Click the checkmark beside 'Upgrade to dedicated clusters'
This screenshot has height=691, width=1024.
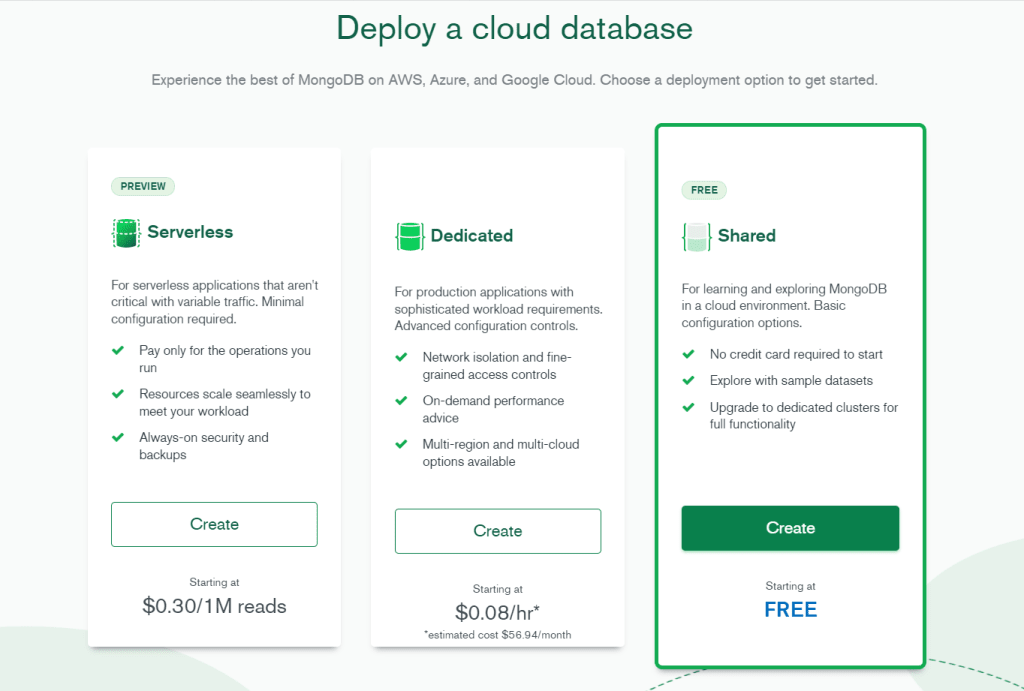tap(688, 408)
